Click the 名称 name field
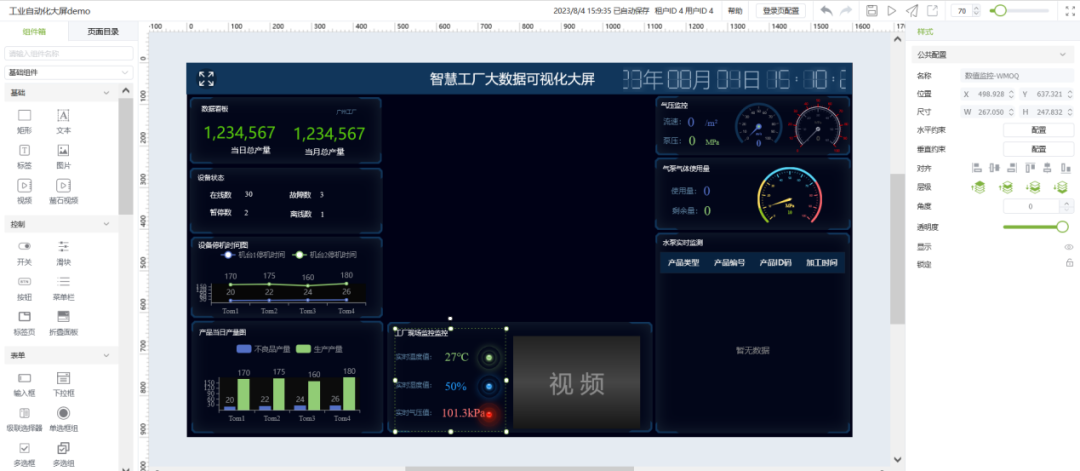This screenshot has height=471, width=1080. click(1017, 76)
